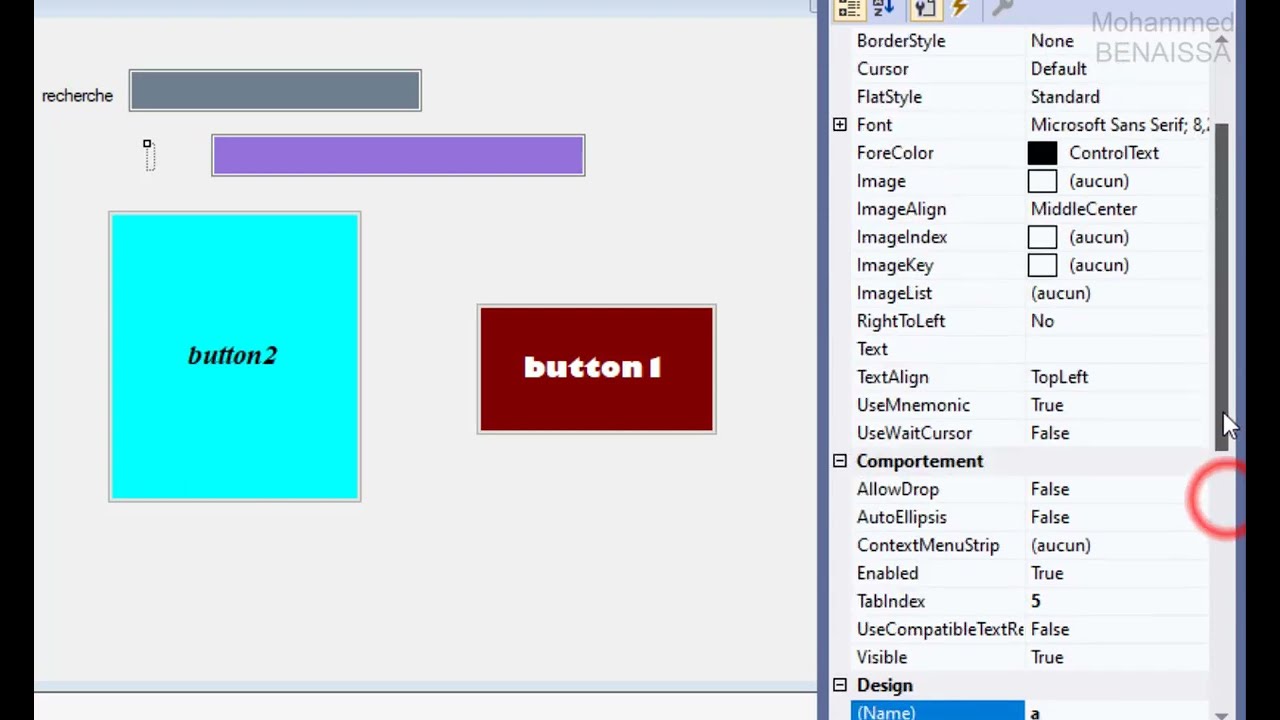Click the Microsoft Sans Serif font value

pyautogui.click(x=1120, y=125)
